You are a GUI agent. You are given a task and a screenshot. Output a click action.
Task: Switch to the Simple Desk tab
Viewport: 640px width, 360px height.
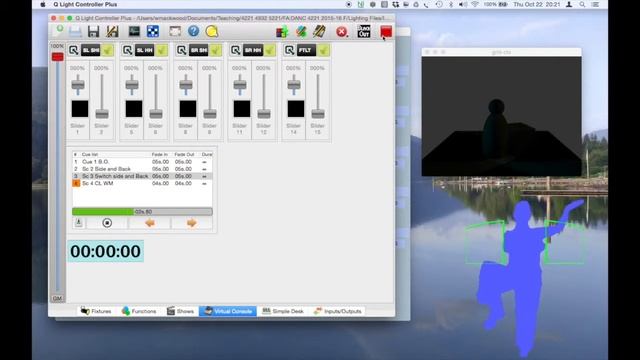[x=283, y=311]
